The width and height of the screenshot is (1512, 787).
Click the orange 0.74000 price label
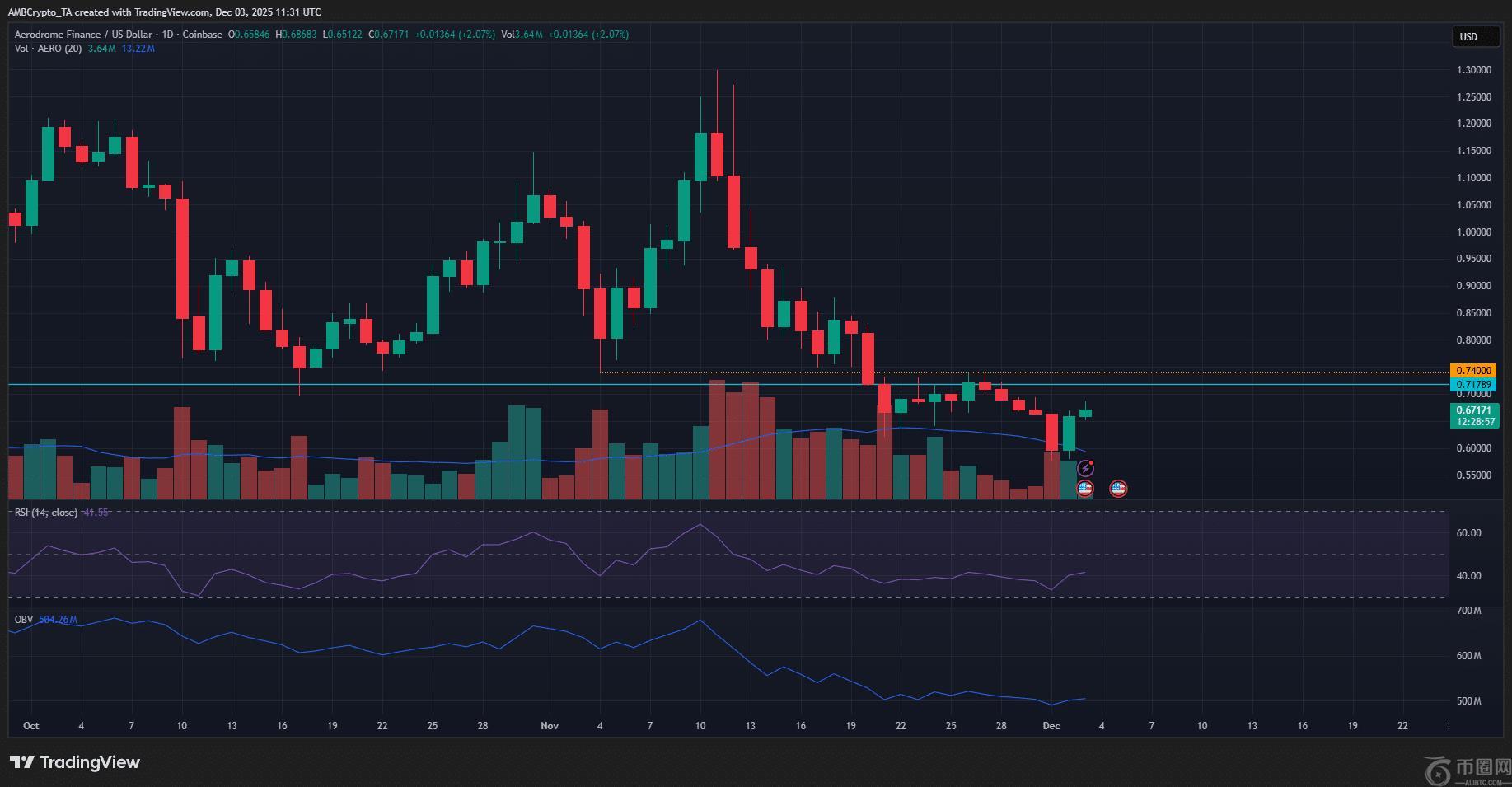(x=1472, y=371)
